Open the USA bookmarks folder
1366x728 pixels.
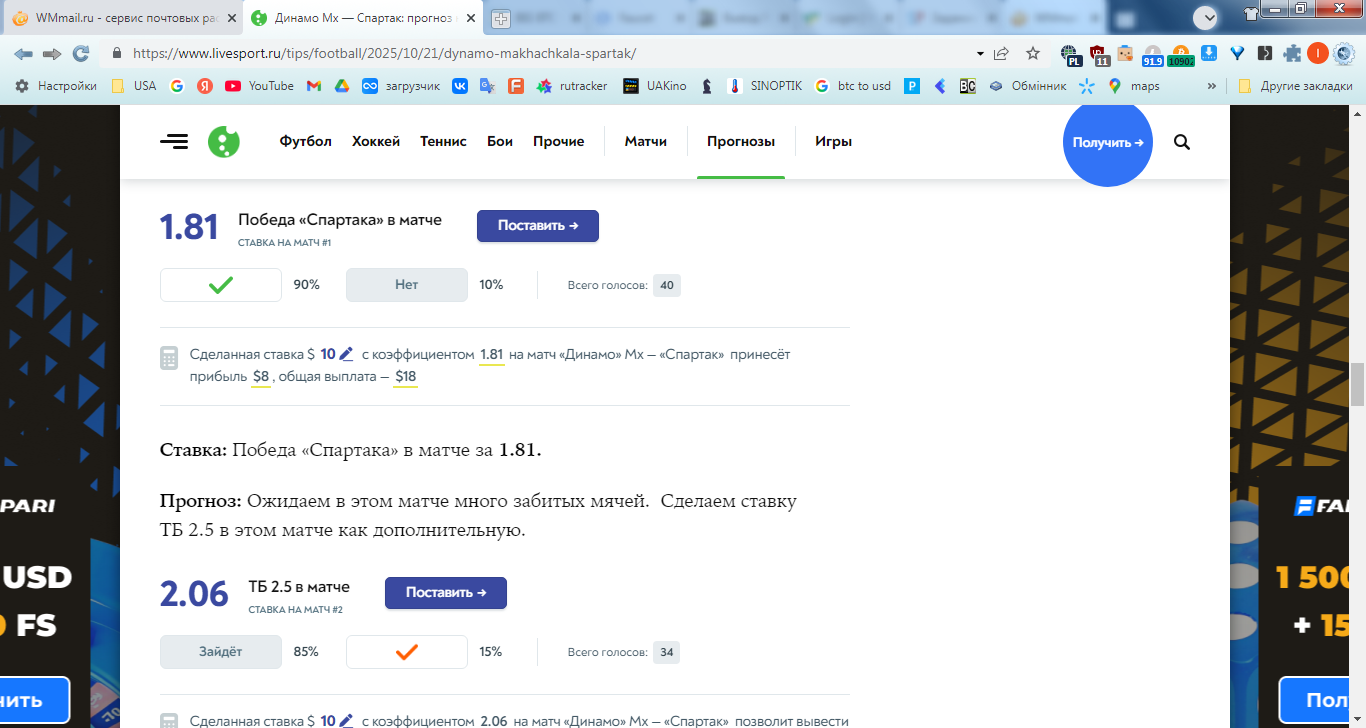click(x=134, y=86)
